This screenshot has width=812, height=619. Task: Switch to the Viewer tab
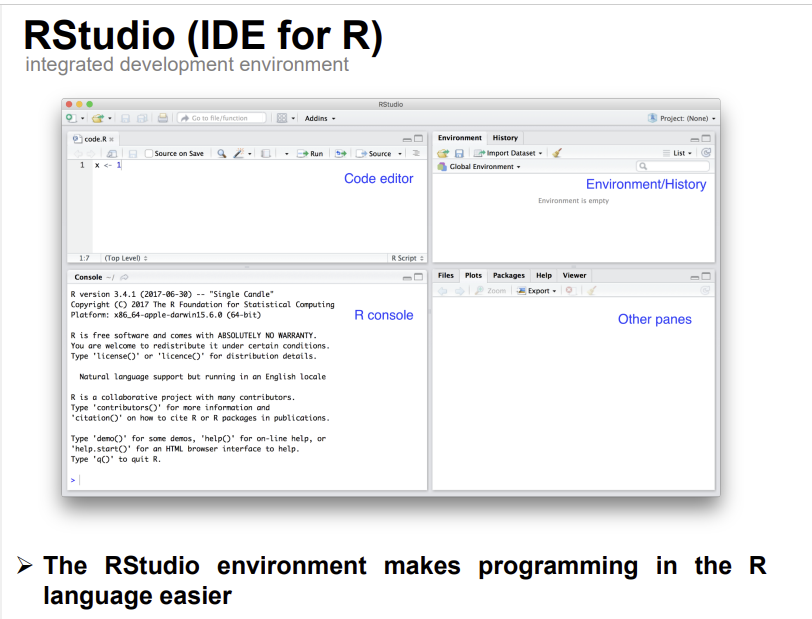574,276
